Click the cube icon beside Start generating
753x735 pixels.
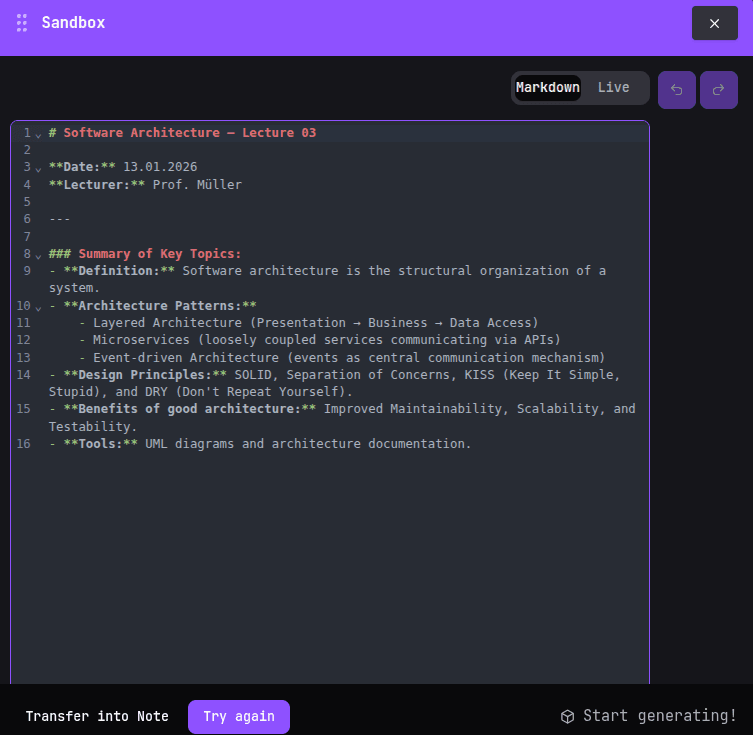click(567, 716)
